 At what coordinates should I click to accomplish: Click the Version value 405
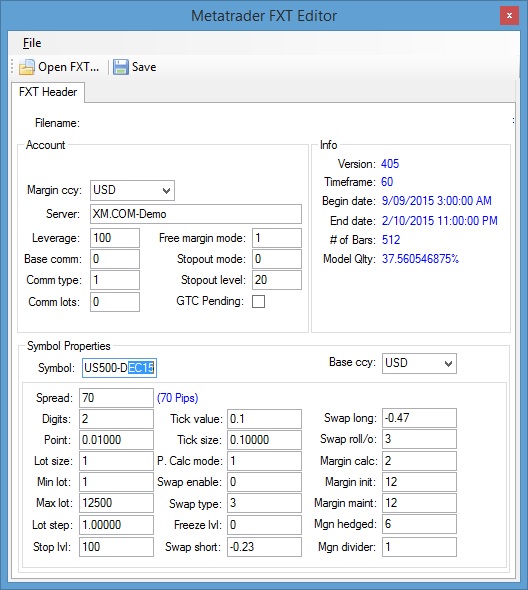390,164
